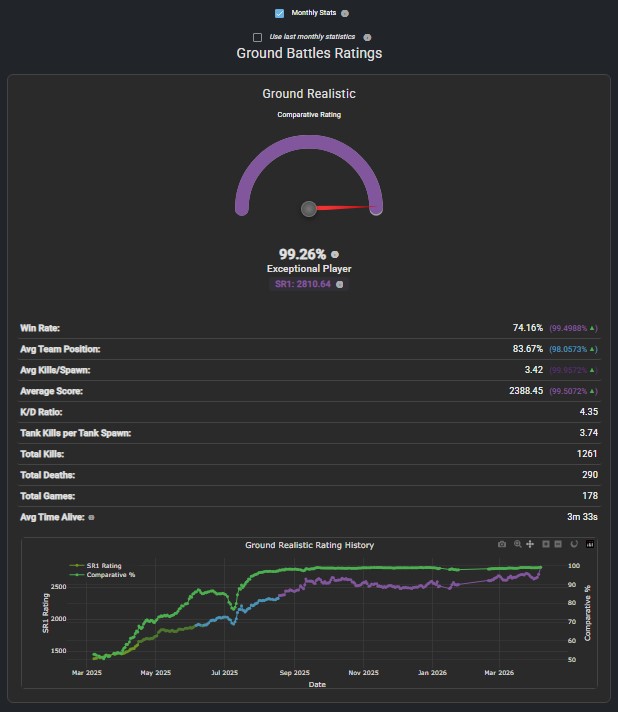The height and width of the screenshot is (712, 618).
Task: Toggle Comparative % series in legend
Action: tap(102, 575)
